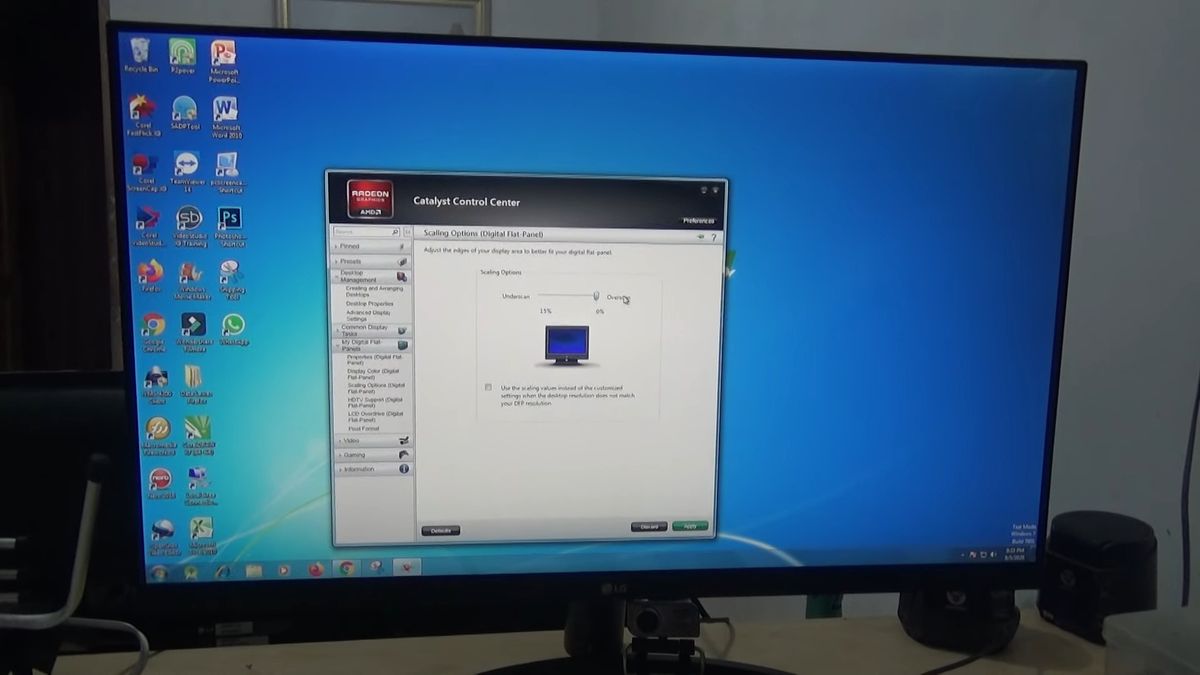Open the Microsoft Word 2010 desktop shortcut

coord(226,116)
